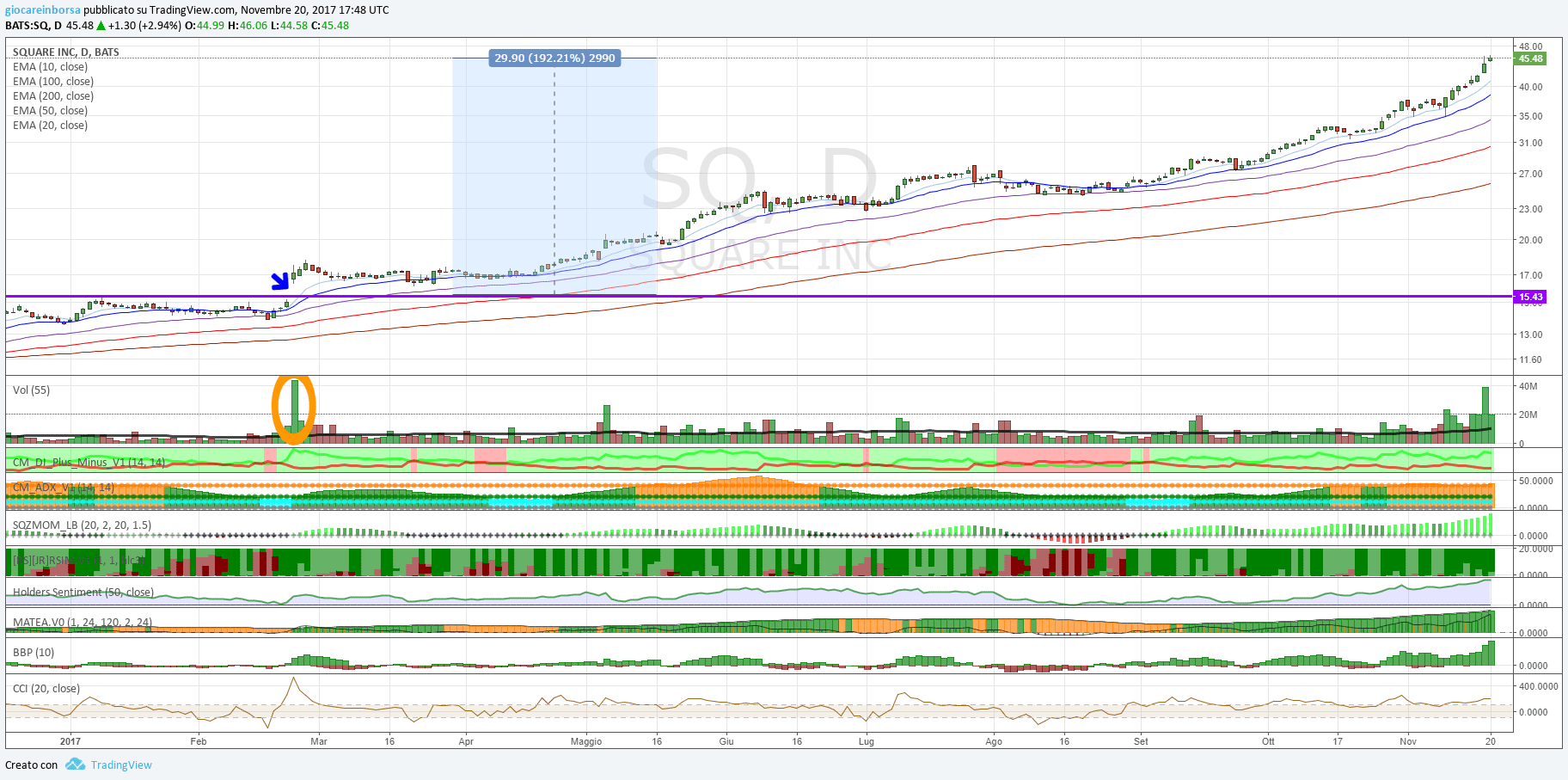The height and width of the screenshot is (780, 1568).
Task: Click the Vol (55) volume pane label
Action: pos(31,390)
